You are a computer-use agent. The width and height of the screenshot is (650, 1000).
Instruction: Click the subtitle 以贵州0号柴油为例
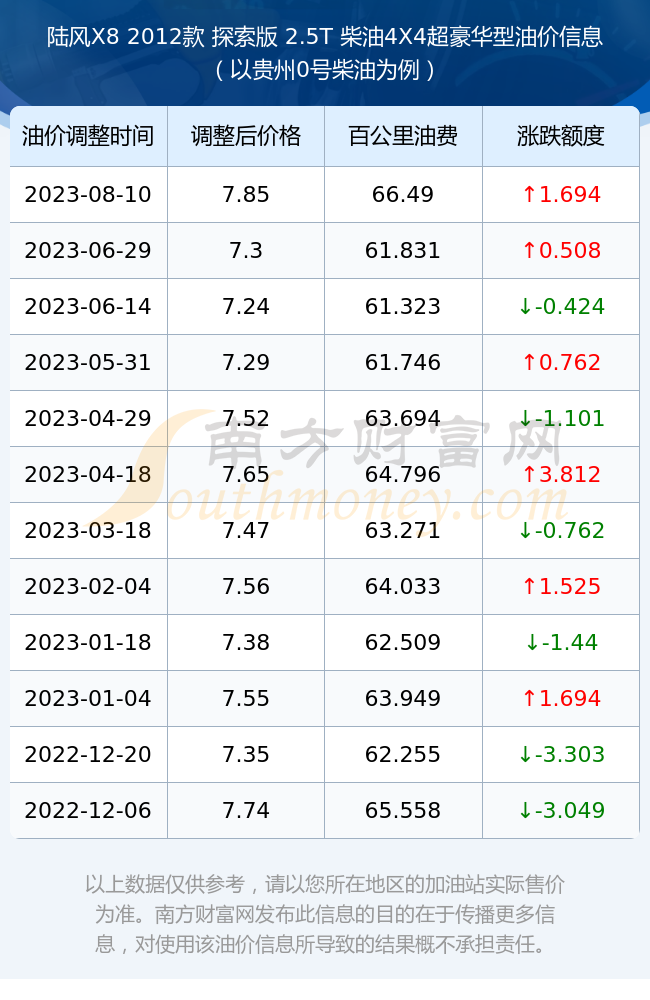pos(325,70)
